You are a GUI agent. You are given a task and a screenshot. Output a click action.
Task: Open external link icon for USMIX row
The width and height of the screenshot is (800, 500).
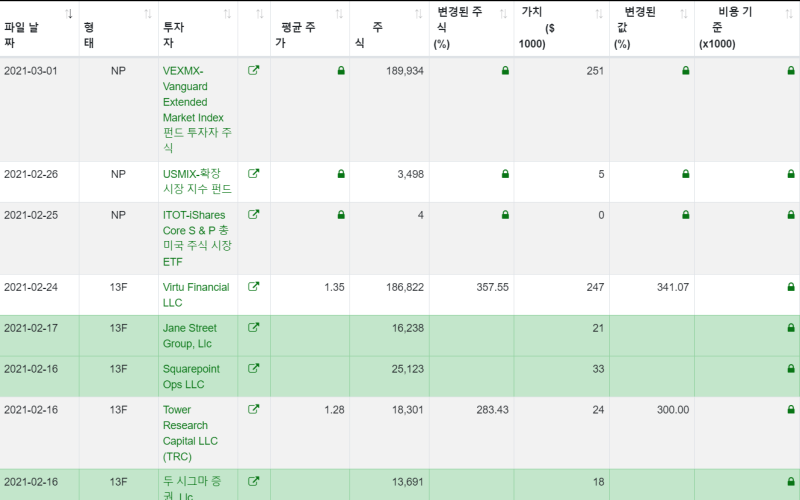click(254, 173)
